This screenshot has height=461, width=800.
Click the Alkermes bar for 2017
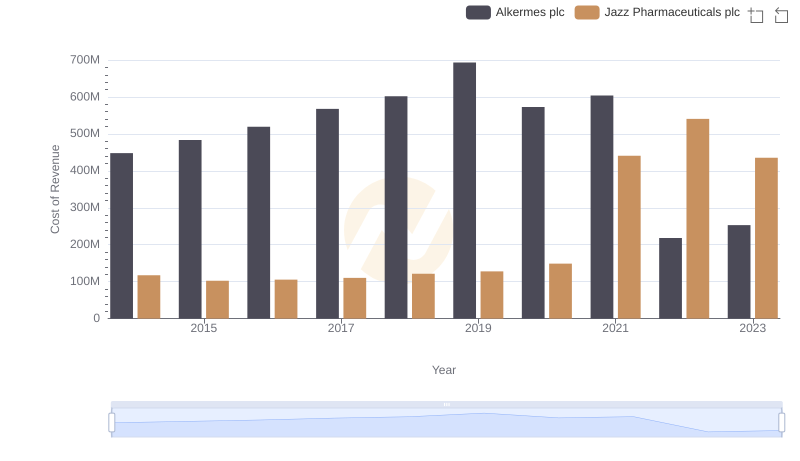click(328, 214)
